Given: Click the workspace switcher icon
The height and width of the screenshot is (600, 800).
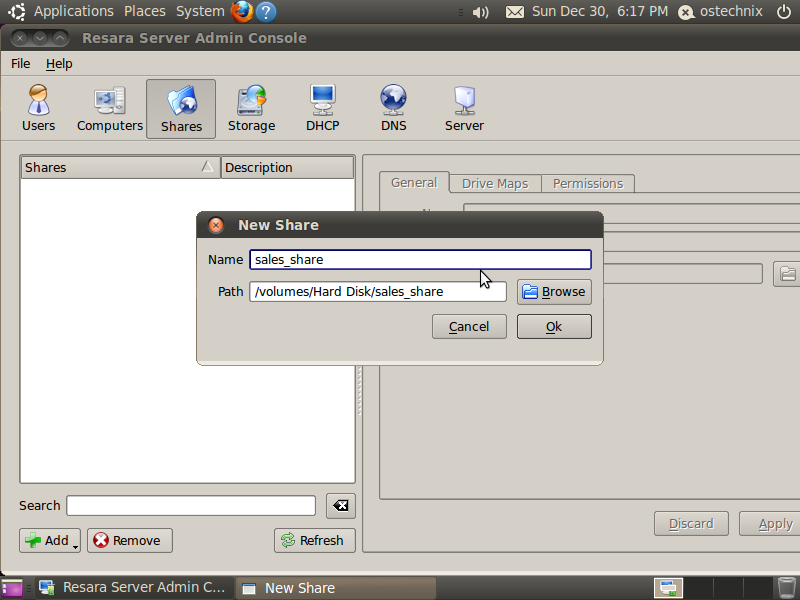Looking at the screenshot, I should (x=668, y=588).
